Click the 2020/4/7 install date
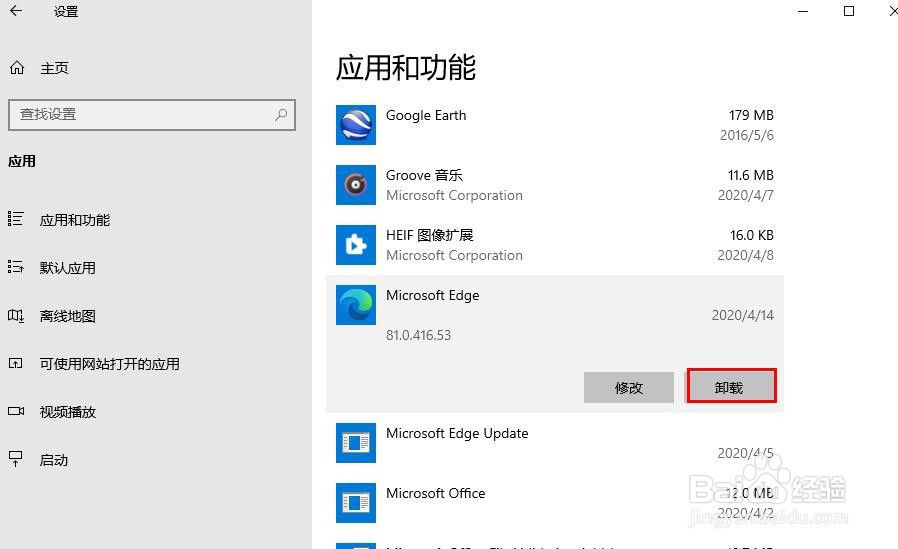Viewport: 898px width, 549px height. coord(746,196)
